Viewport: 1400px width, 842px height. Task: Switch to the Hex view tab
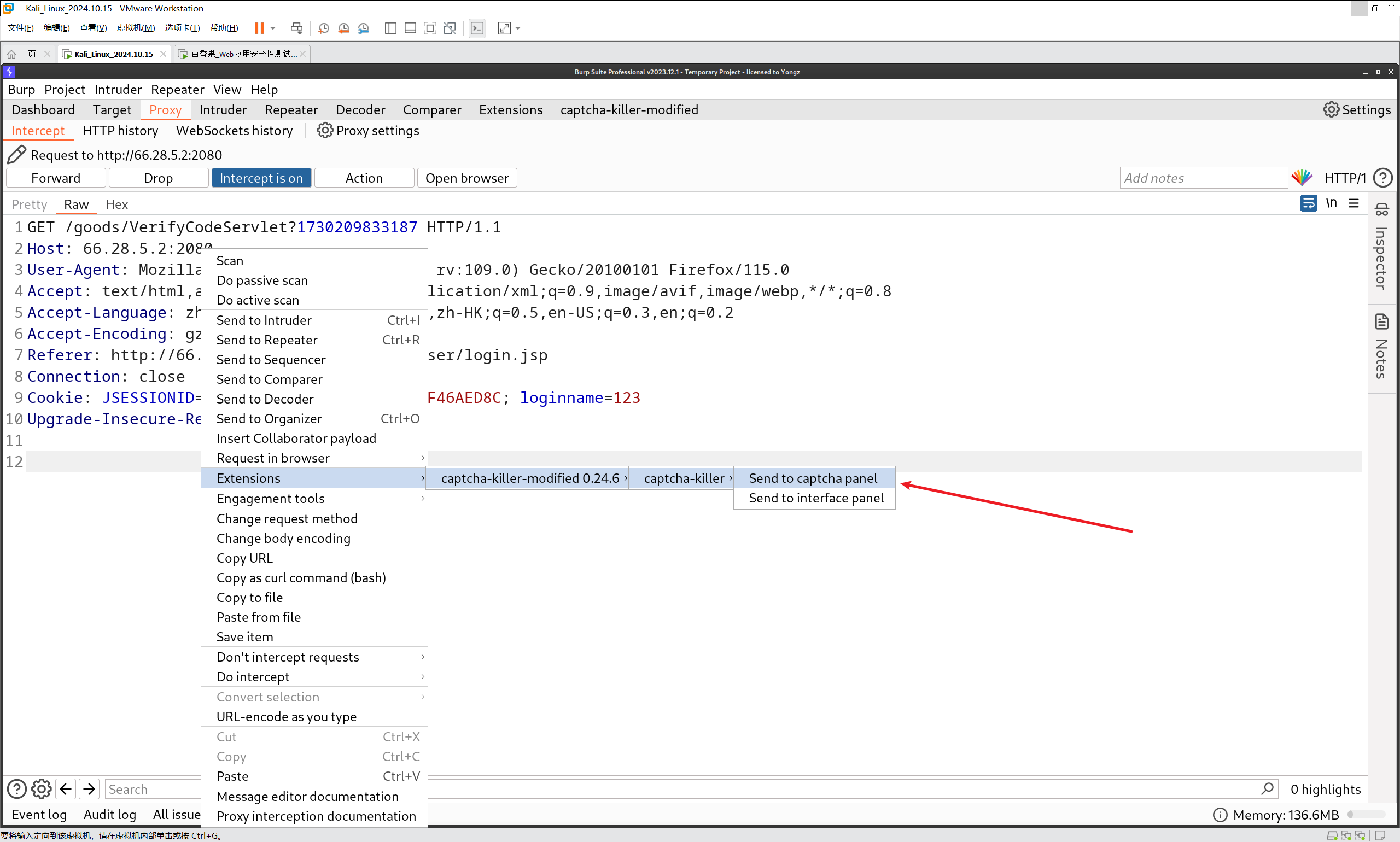pyautogui.click(x=116, y=204)
